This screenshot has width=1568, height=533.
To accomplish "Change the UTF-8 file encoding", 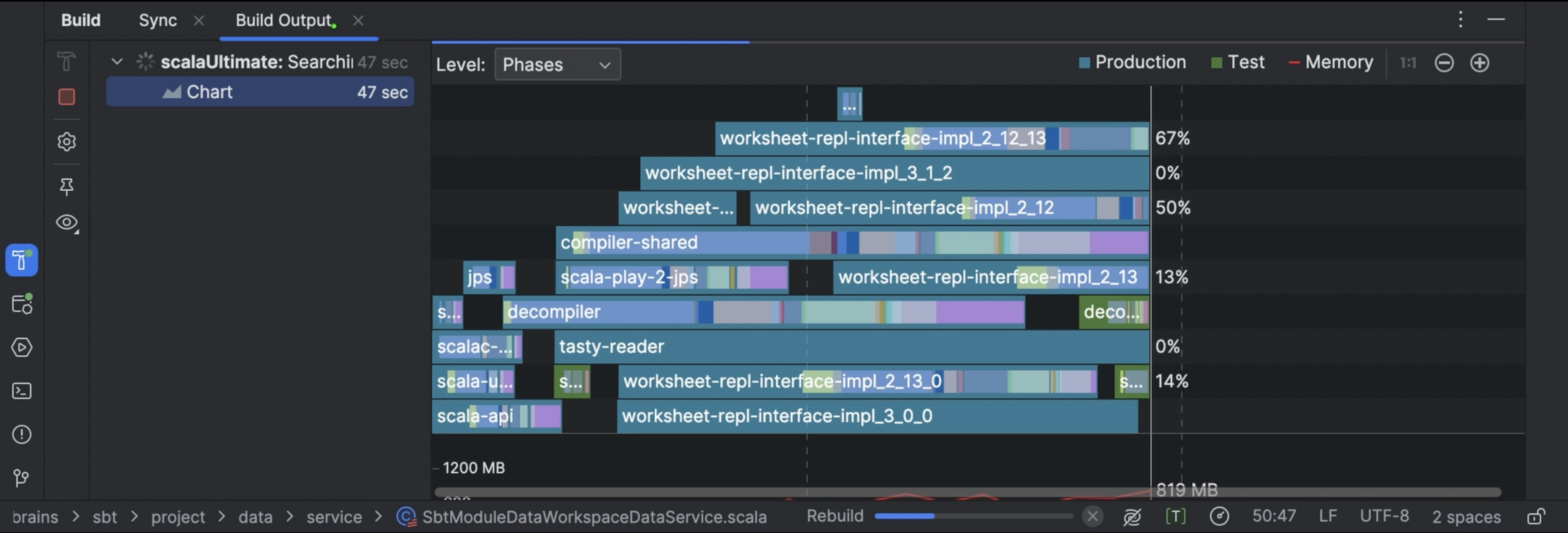I will point(1384,516).
